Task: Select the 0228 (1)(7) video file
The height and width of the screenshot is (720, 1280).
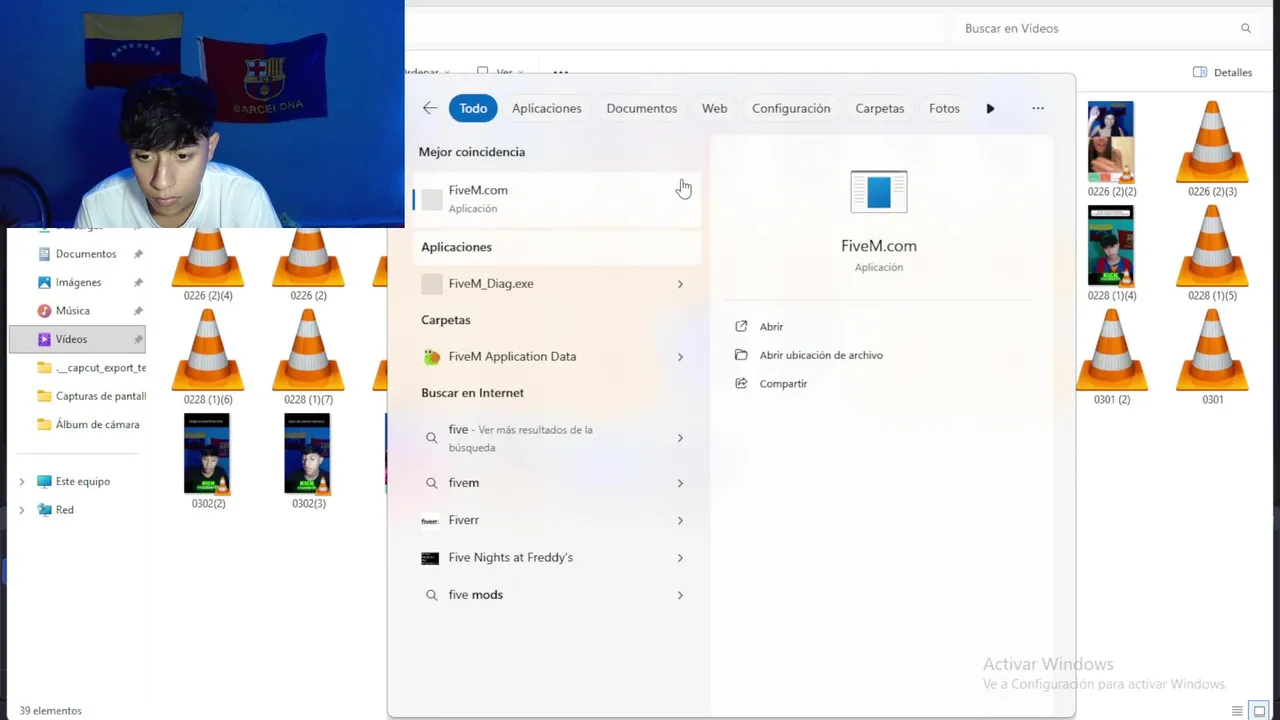Action: tap(308, 357)
